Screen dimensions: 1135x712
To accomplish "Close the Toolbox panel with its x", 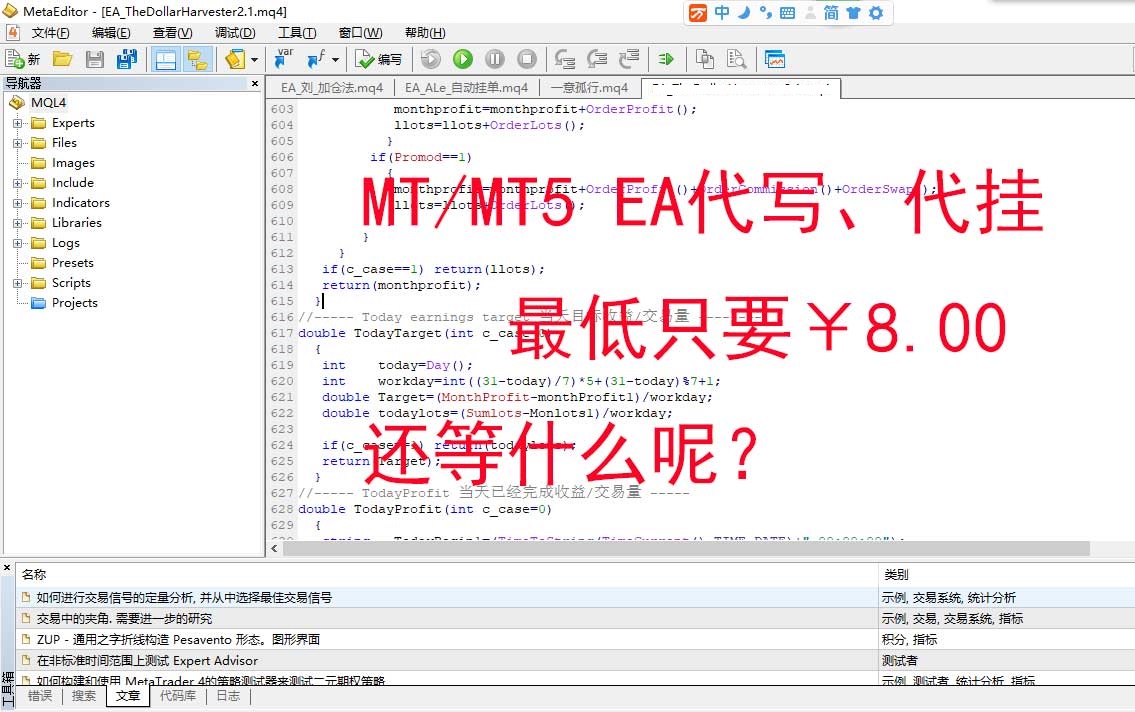I will (x=7, y=568).
